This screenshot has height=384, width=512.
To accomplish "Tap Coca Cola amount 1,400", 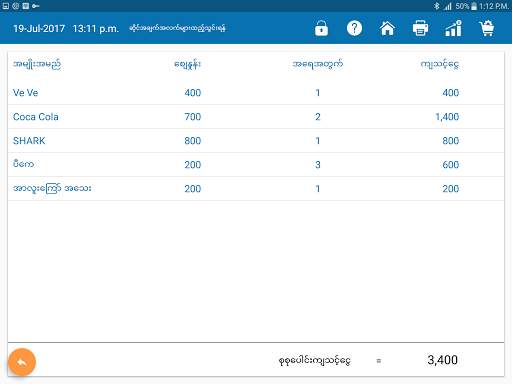I will [447, 117].
